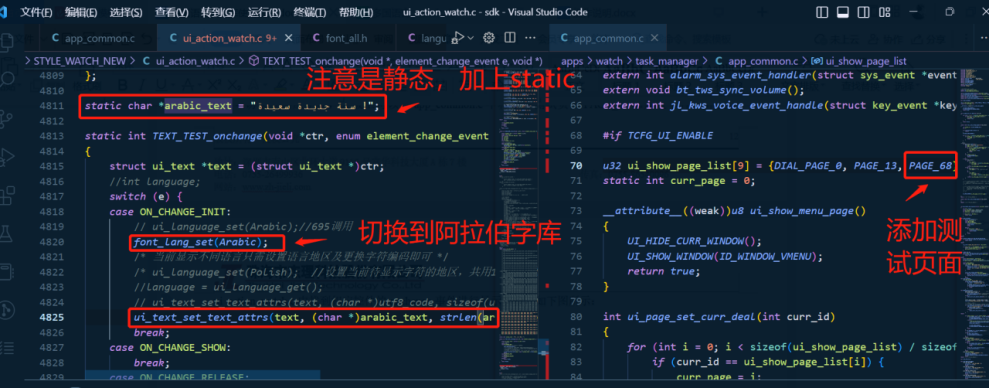Split the editor to the right
989x388 pixels.
(x=510, y=38)
